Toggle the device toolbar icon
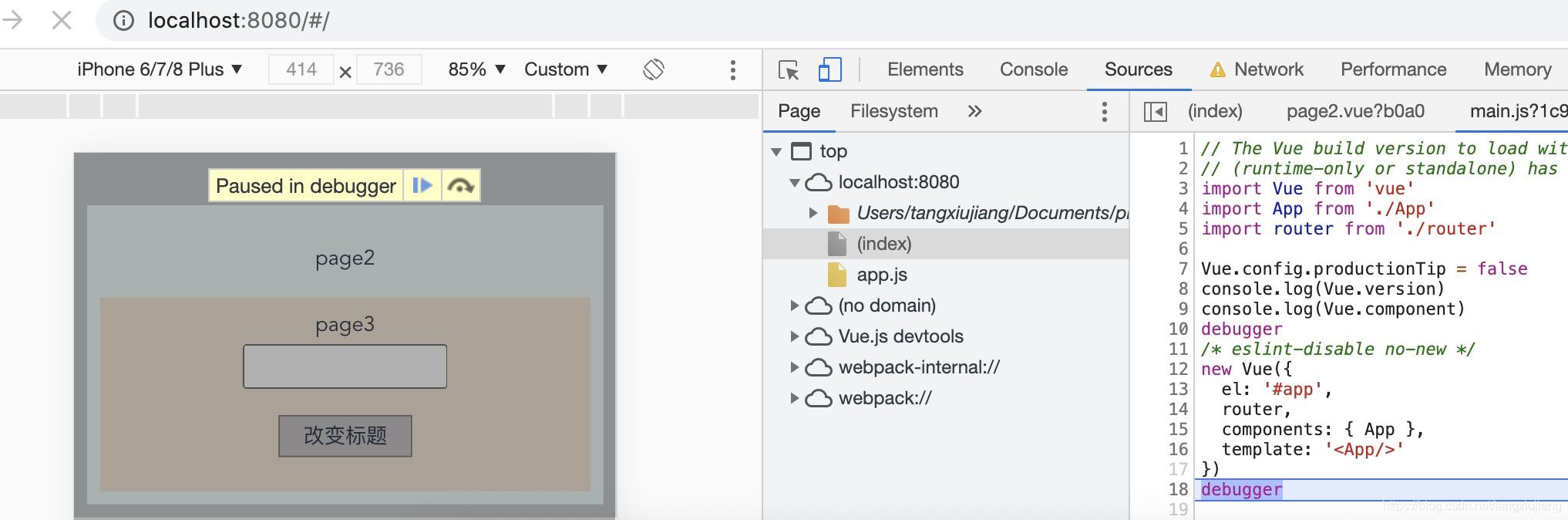Screen dimensions: 1568x520 pos(829,69)
